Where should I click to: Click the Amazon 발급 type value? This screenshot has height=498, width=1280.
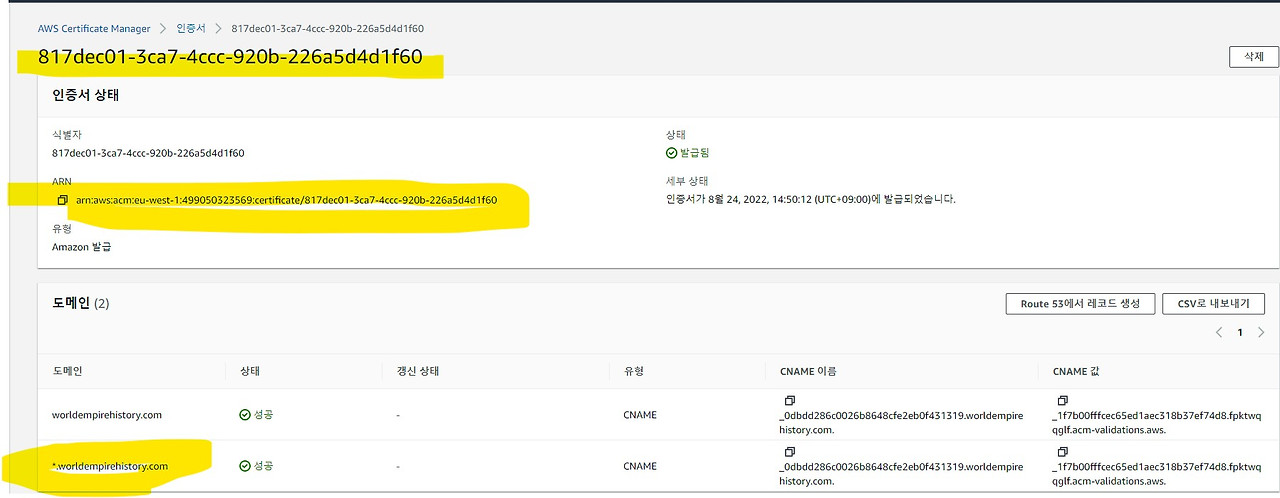click(81, 246)
